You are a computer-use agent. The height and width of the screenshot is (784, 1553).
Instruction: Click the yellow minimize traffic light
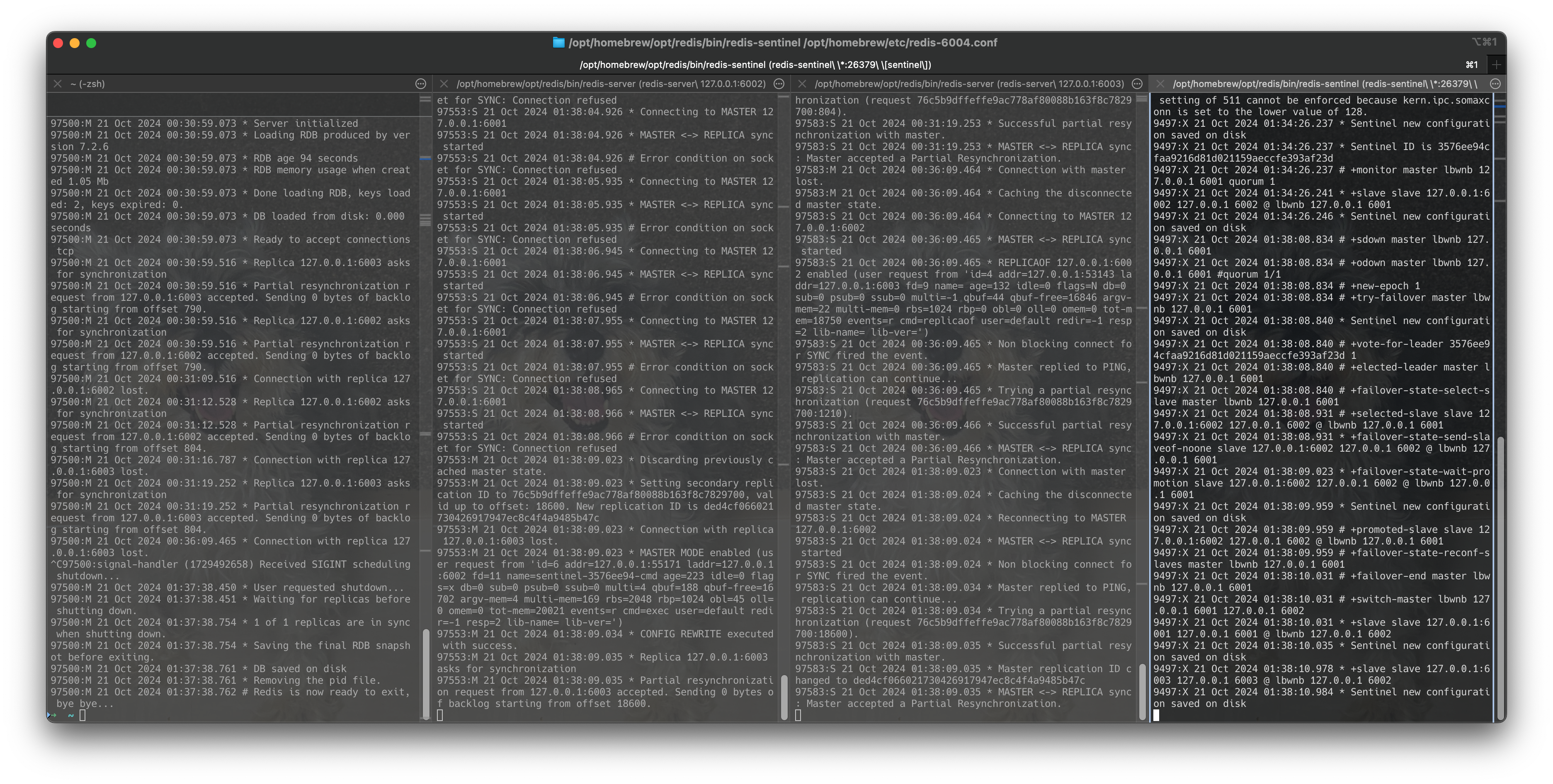pyautogui.click(x=74, y=43)
